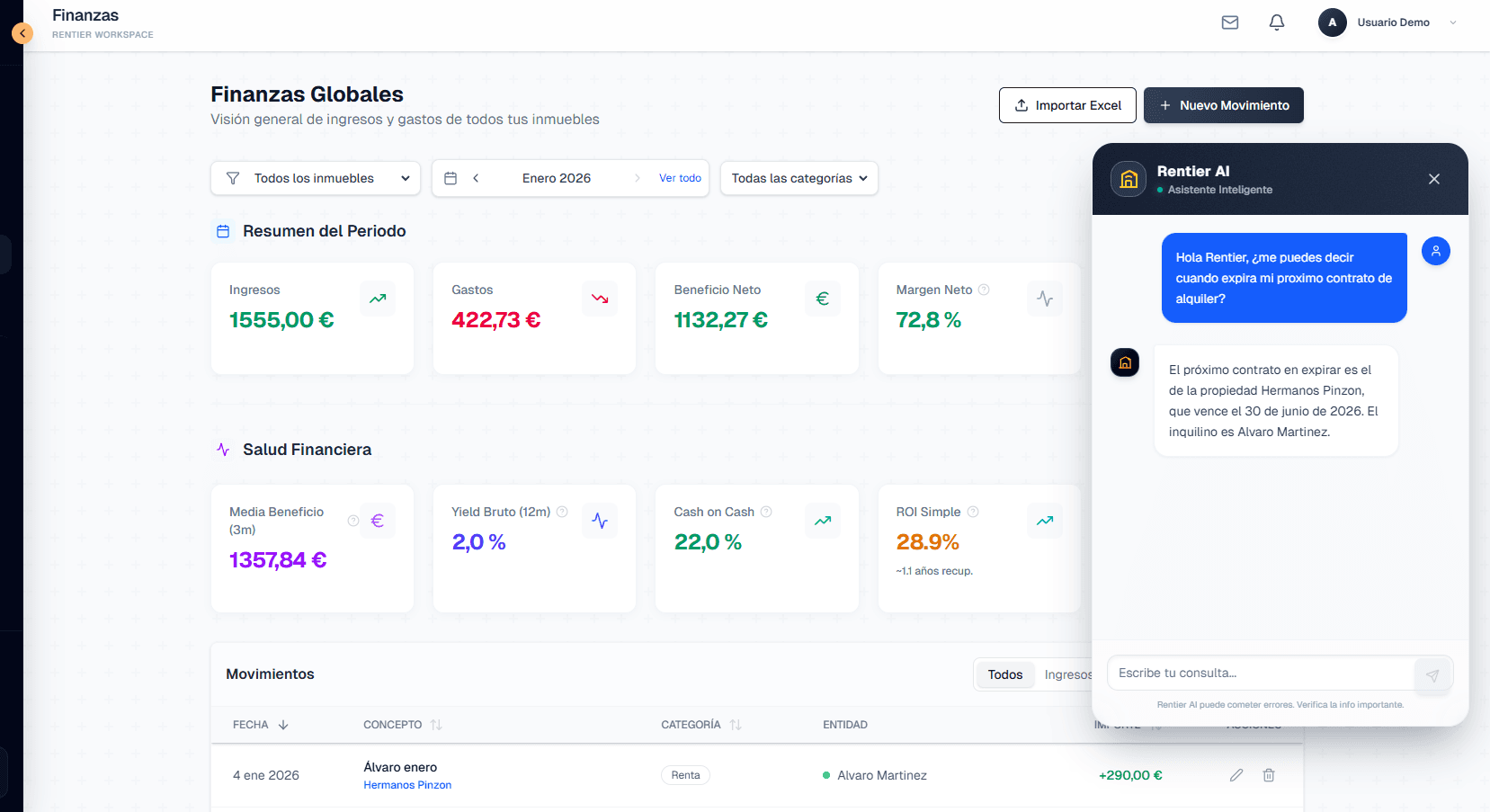Create a Nuevo Movimiento
Image resolution: width=1490 pixels, height=812 pixels.
point(1223,105)
